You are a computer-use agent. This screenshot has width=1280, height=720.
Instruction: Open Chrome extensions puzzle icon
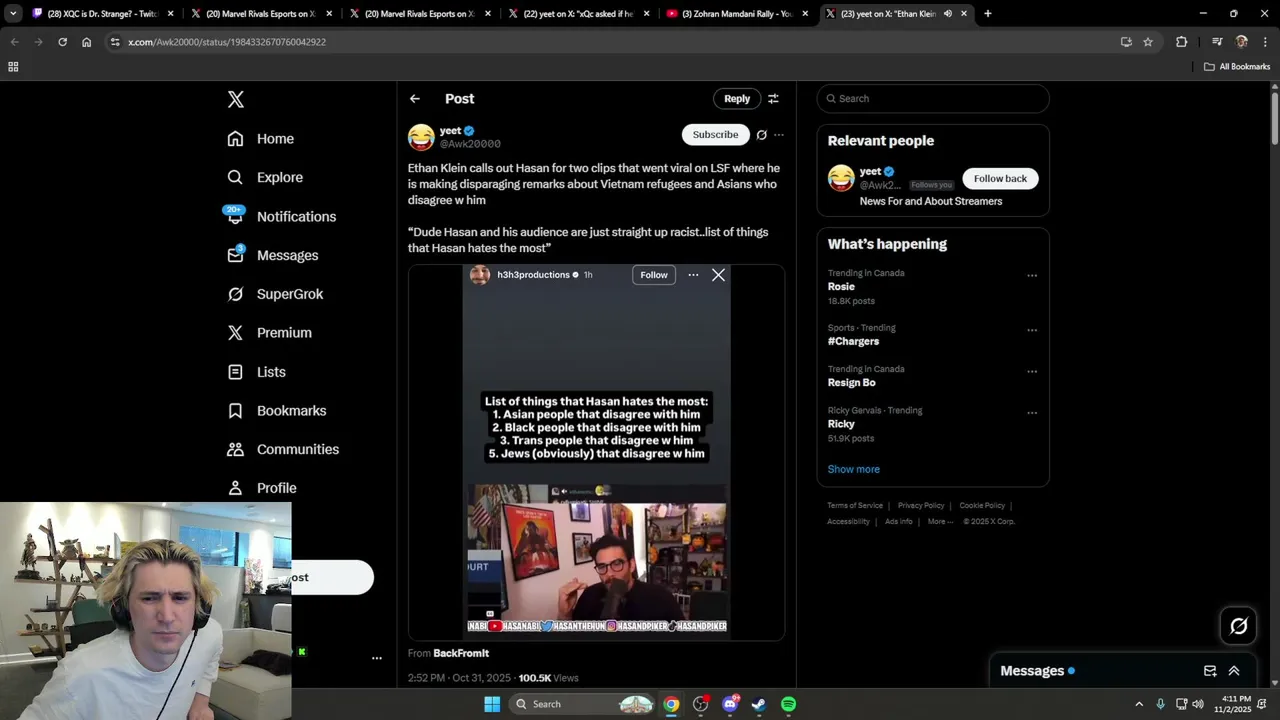point(1182,42)
